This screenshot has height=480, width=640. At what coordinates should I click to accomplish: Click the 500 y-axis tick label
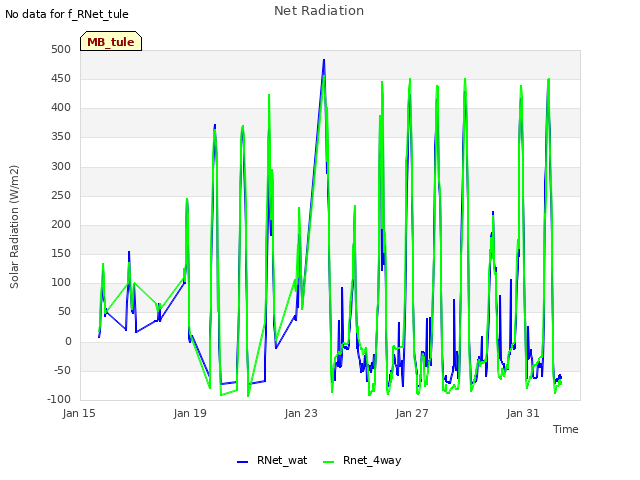tap(61, 49)
